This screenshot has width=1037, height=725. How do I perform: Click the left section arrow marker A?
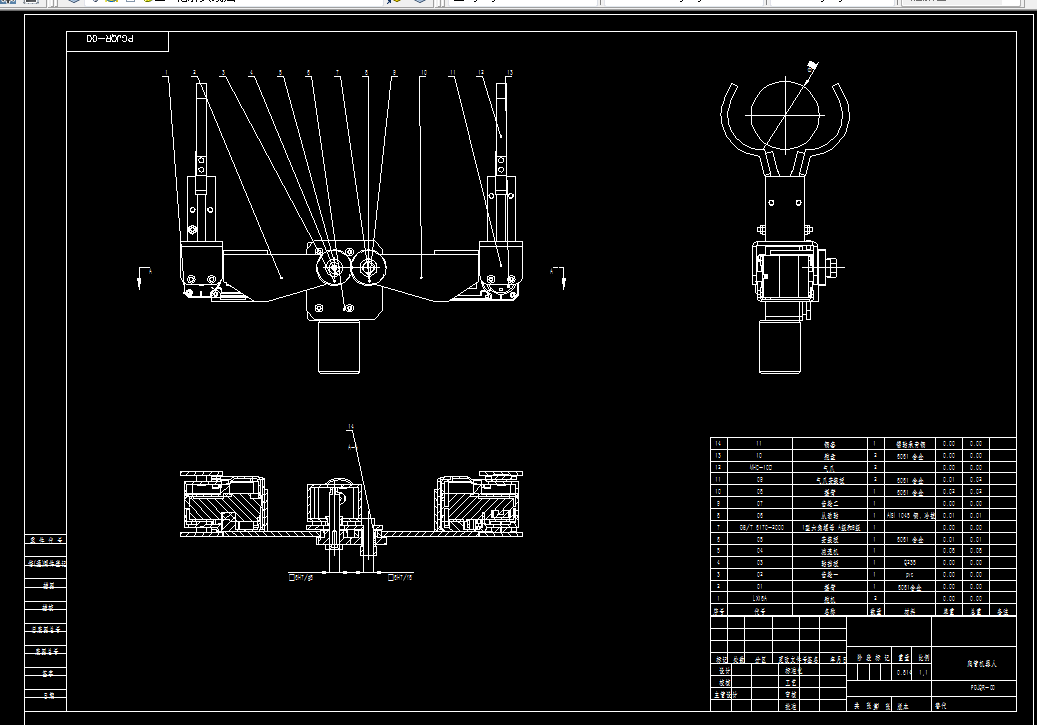[x=144, y=277]
